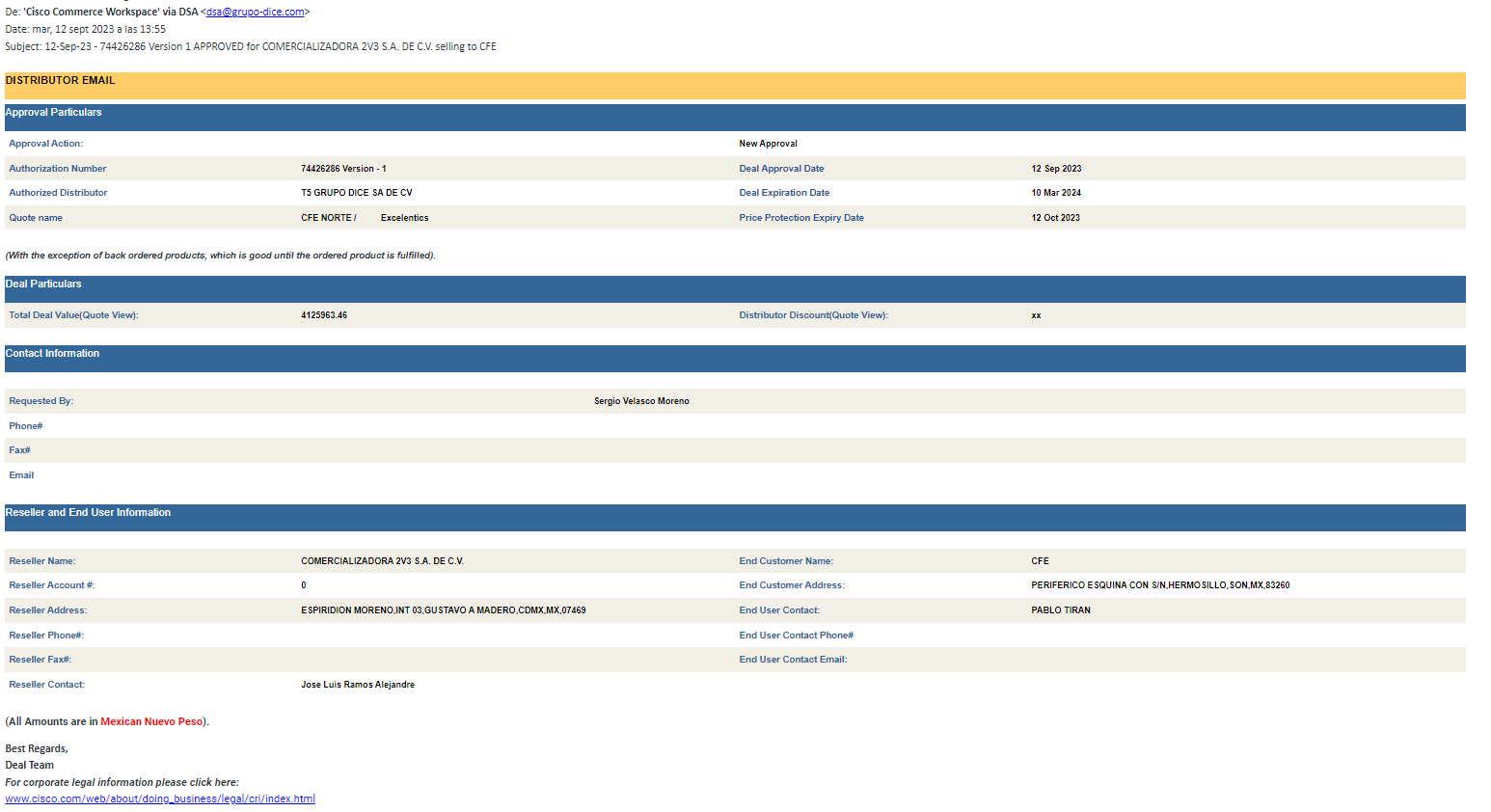1491x812 pixels.
Task: Select the Contact Information section header
Action: (x=52, y=354)
